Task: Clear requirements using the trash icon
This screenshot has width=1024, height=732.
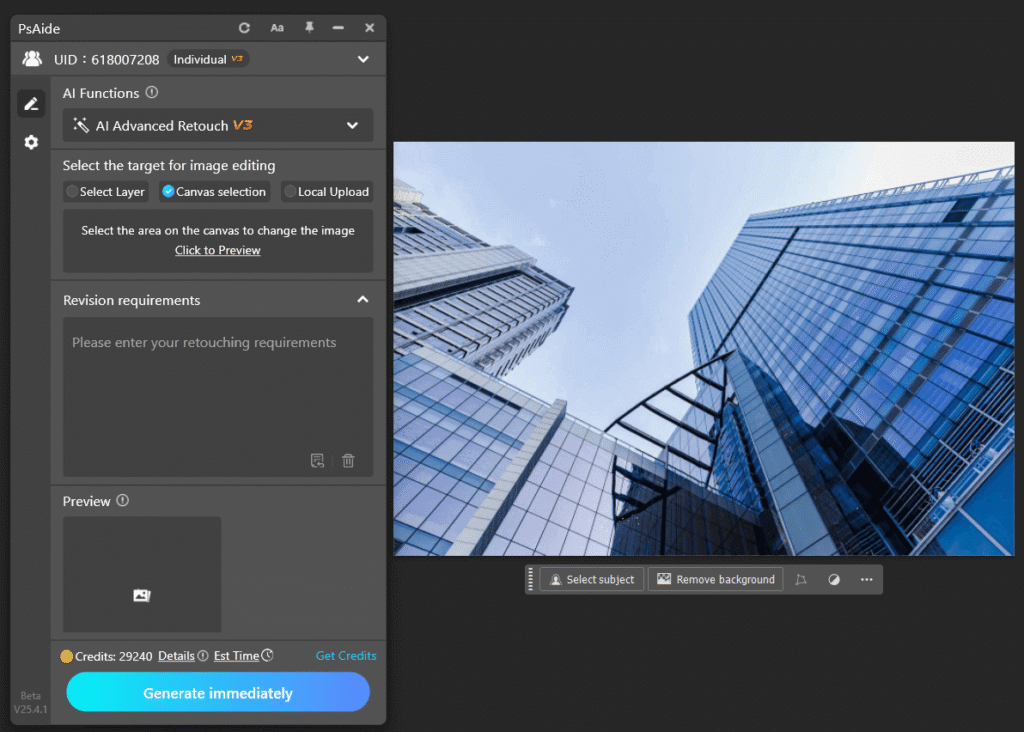Action: pyautogui.click(x=348, y=461)
